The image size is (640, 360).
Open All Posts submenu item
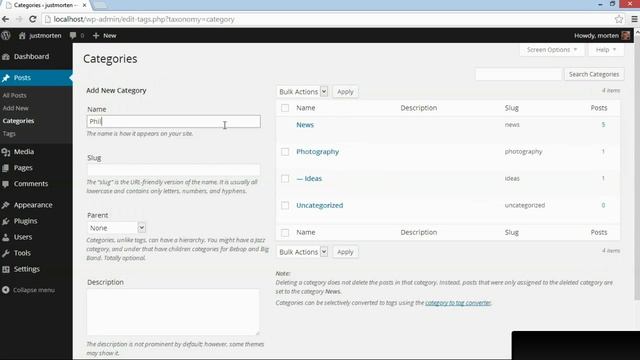point(15,95)
